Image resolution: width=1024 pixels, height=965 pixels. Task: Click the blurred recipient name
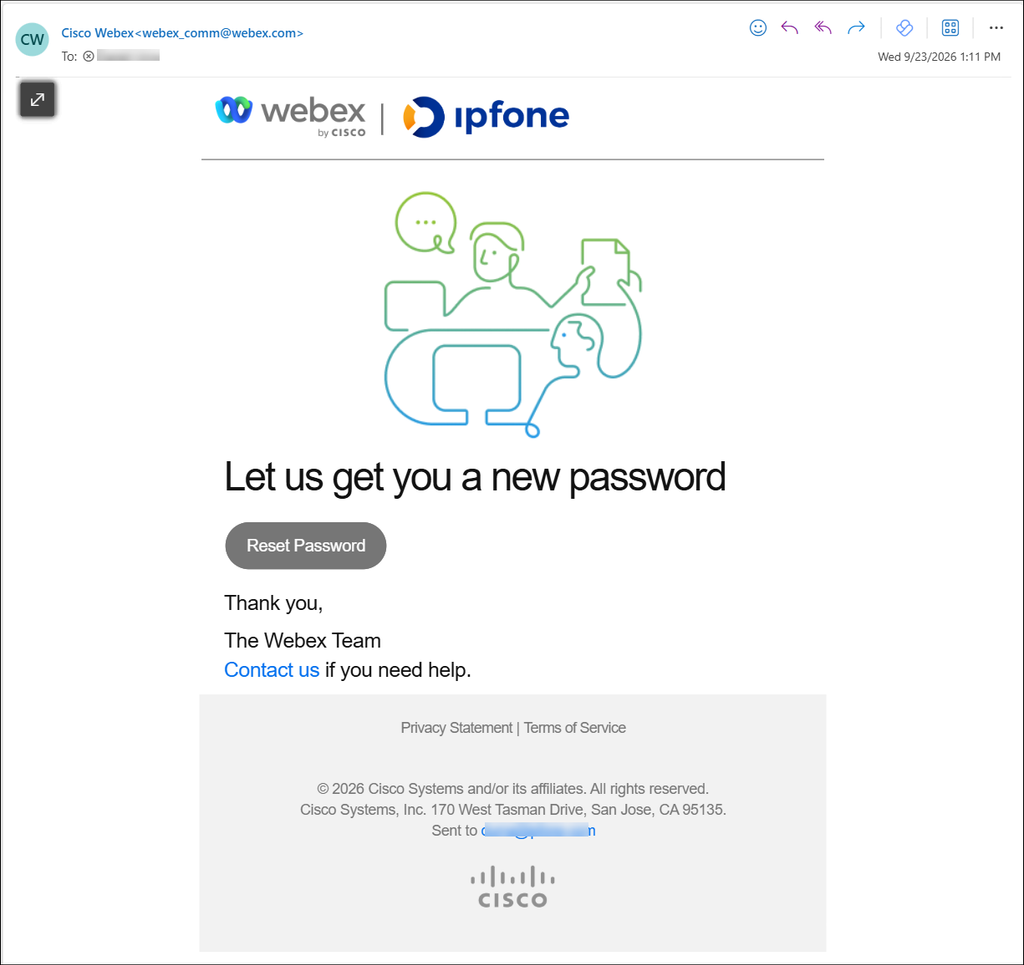click(x=128, y=55)
